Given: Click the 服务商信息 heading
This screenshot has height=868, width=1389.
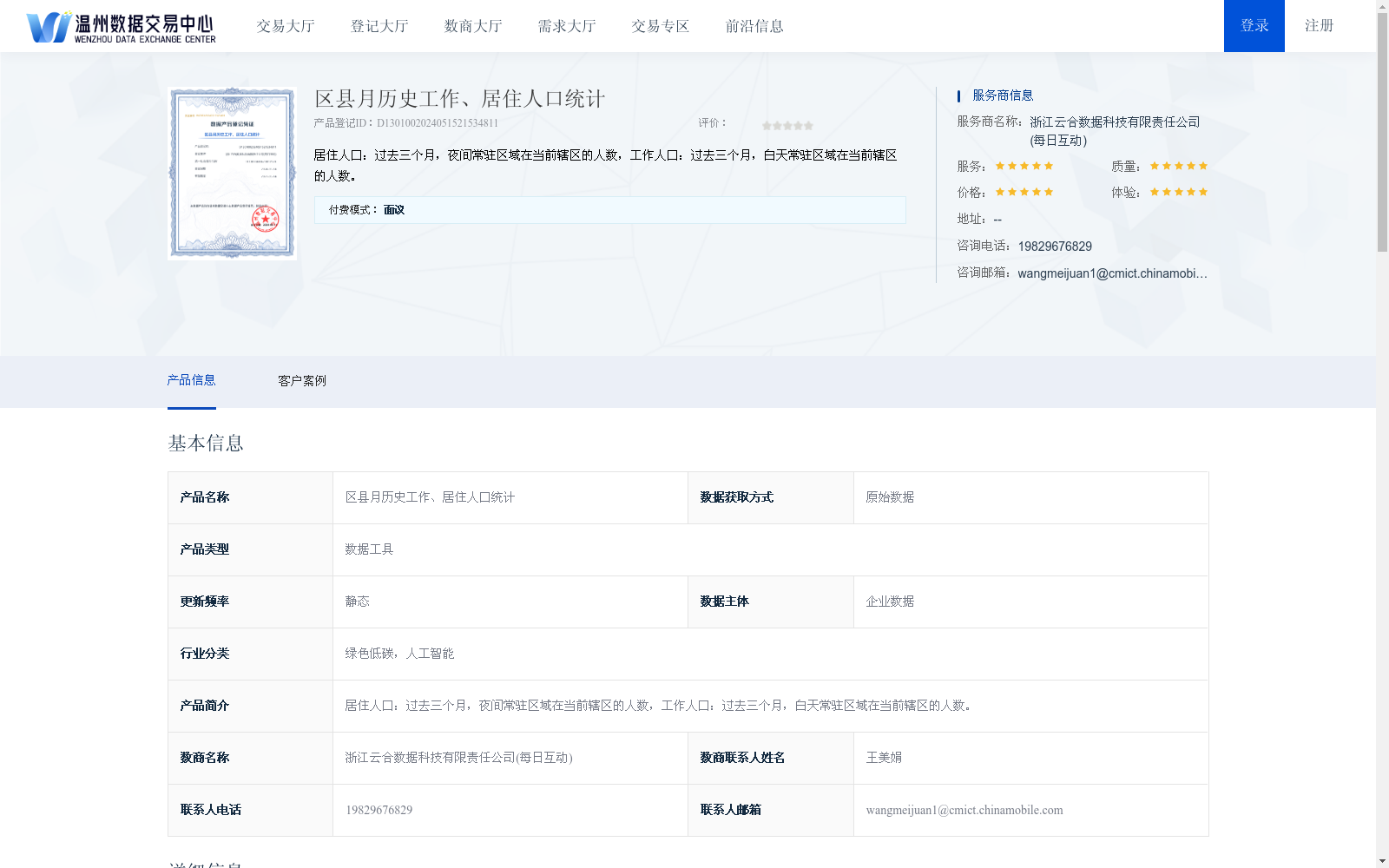Looking at the screenshot, I should coord(1003,95).
